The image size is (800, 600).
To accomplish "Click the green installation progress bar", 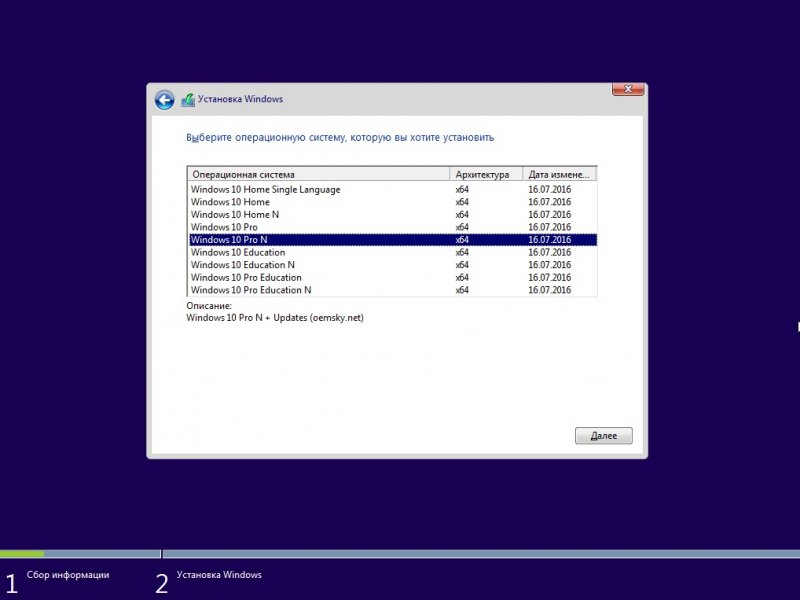I will point(22,554).
